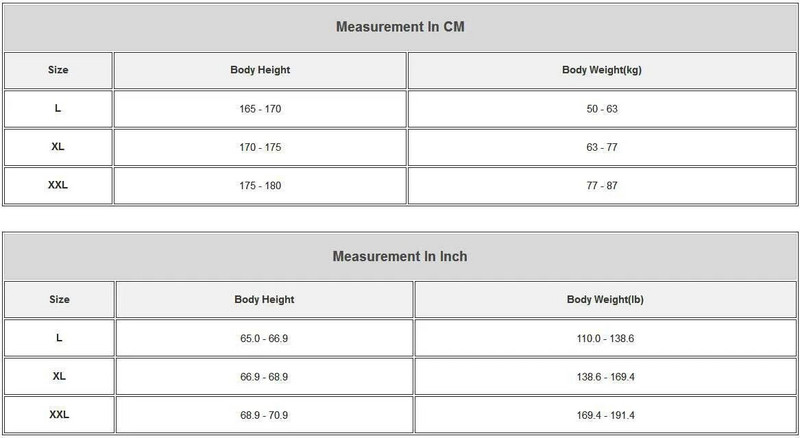Select the Body Height header in the CM table
This screenshot has width=800, height=438.
[260, 70]
